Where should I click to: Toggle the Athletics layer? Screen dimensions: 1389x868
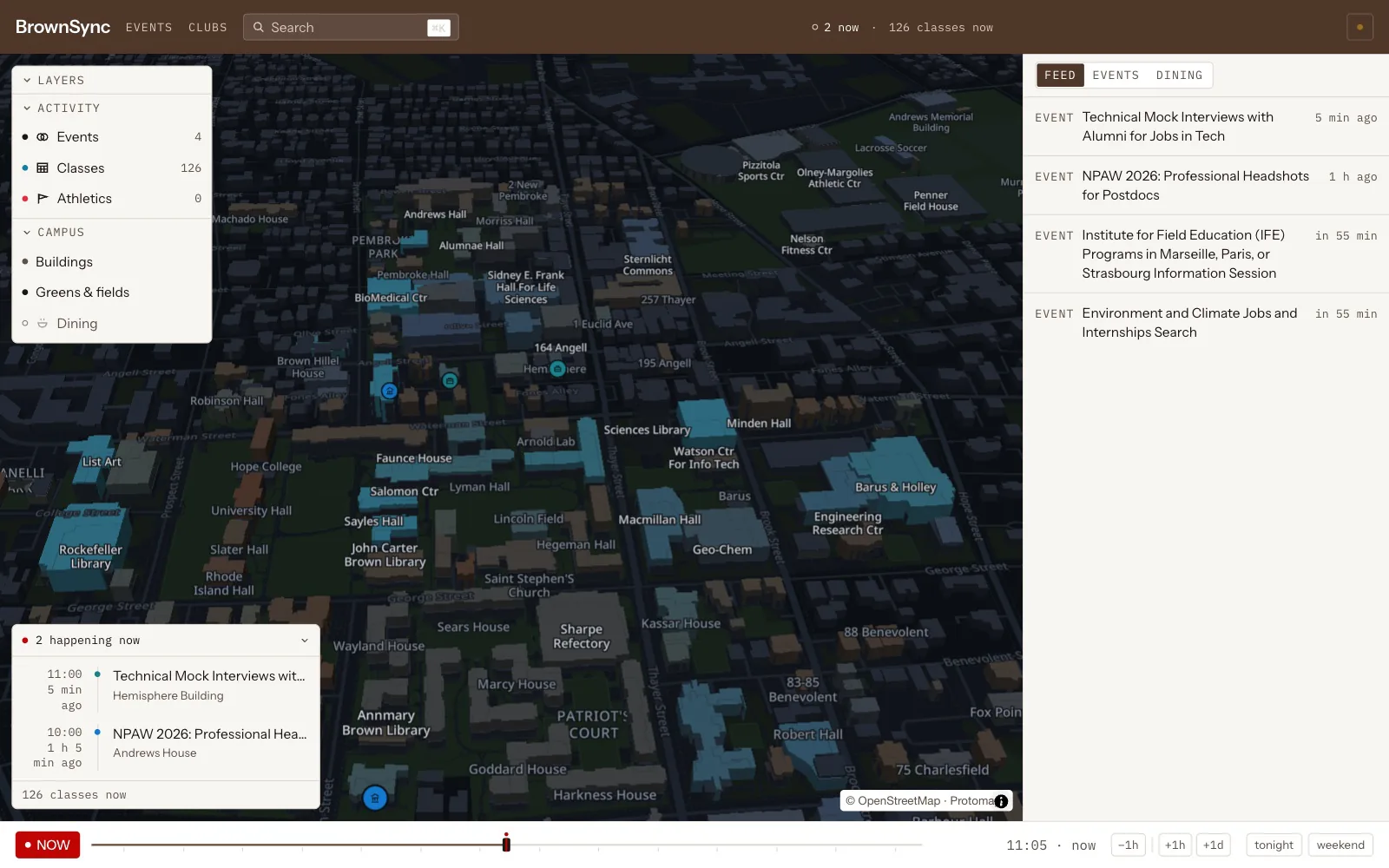pyautogui.click(x=112, y=199)
